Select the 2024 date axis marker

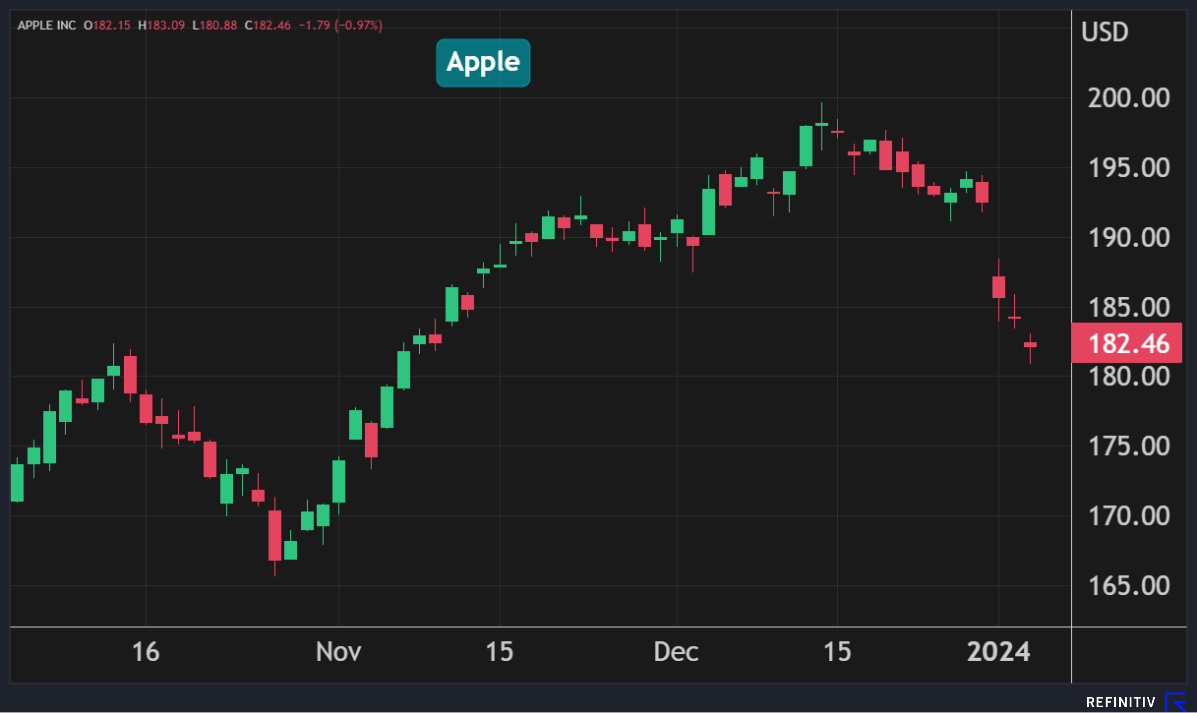tap(998, 652)
